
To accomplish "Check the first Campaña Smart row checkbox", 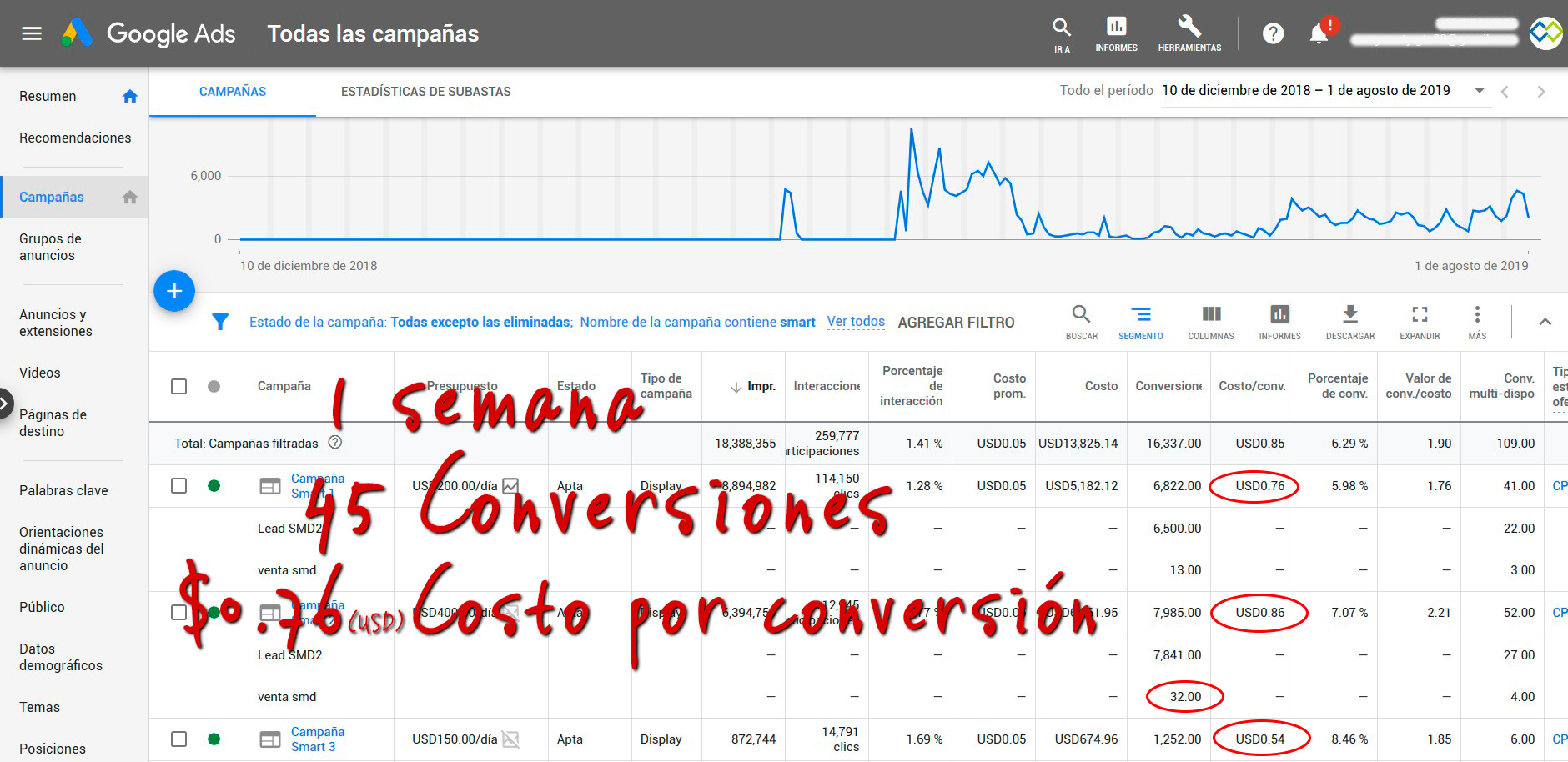I will click(178, 485).
